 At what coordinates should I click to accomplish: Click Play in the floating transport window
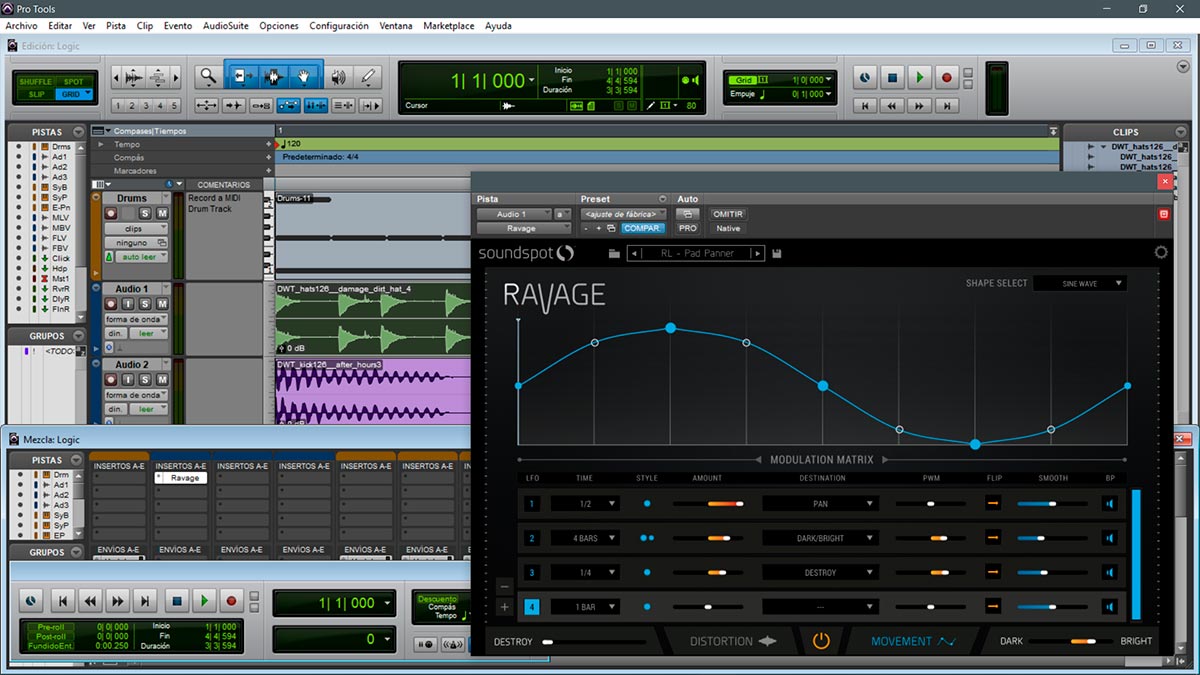coord(204,601)
